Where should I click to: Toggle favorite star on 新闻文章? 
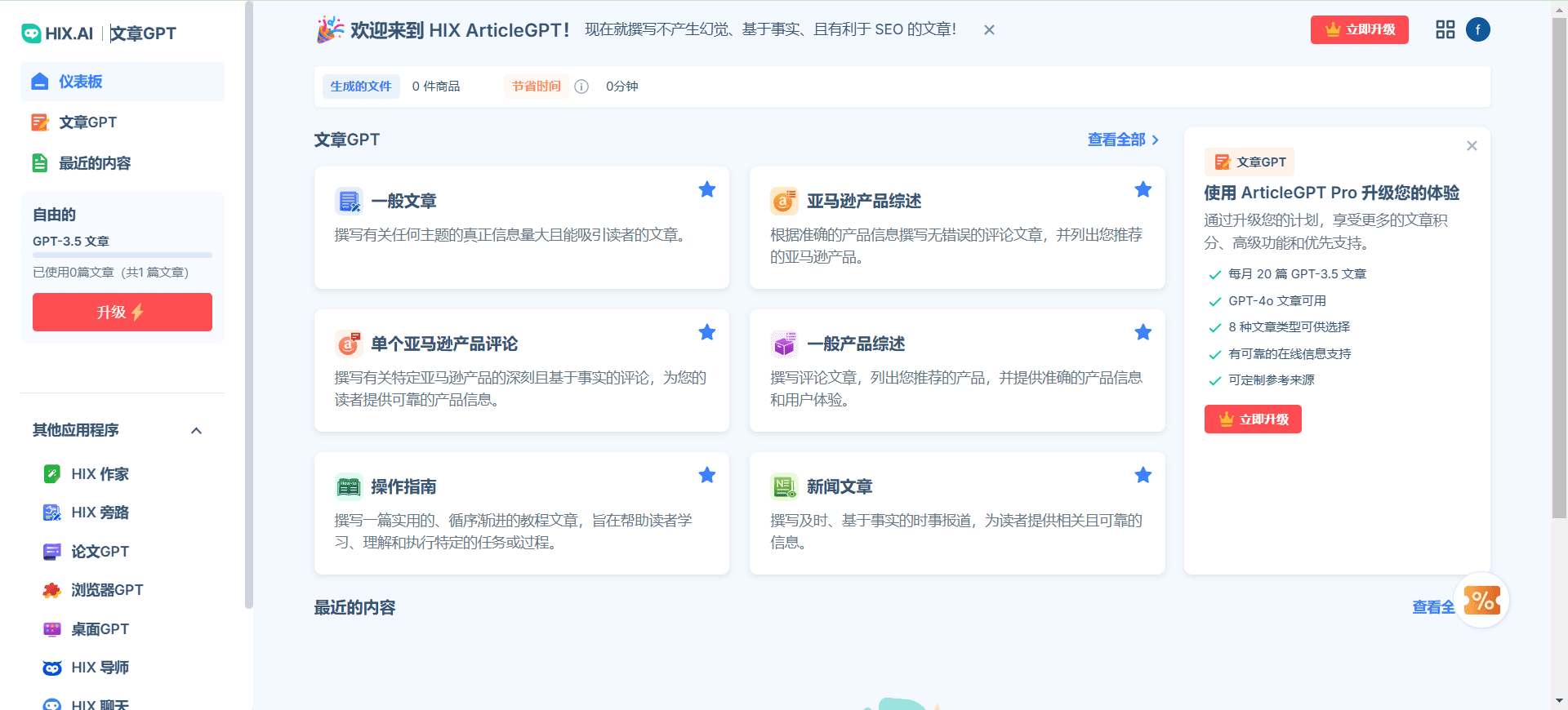coord(1143,475)
